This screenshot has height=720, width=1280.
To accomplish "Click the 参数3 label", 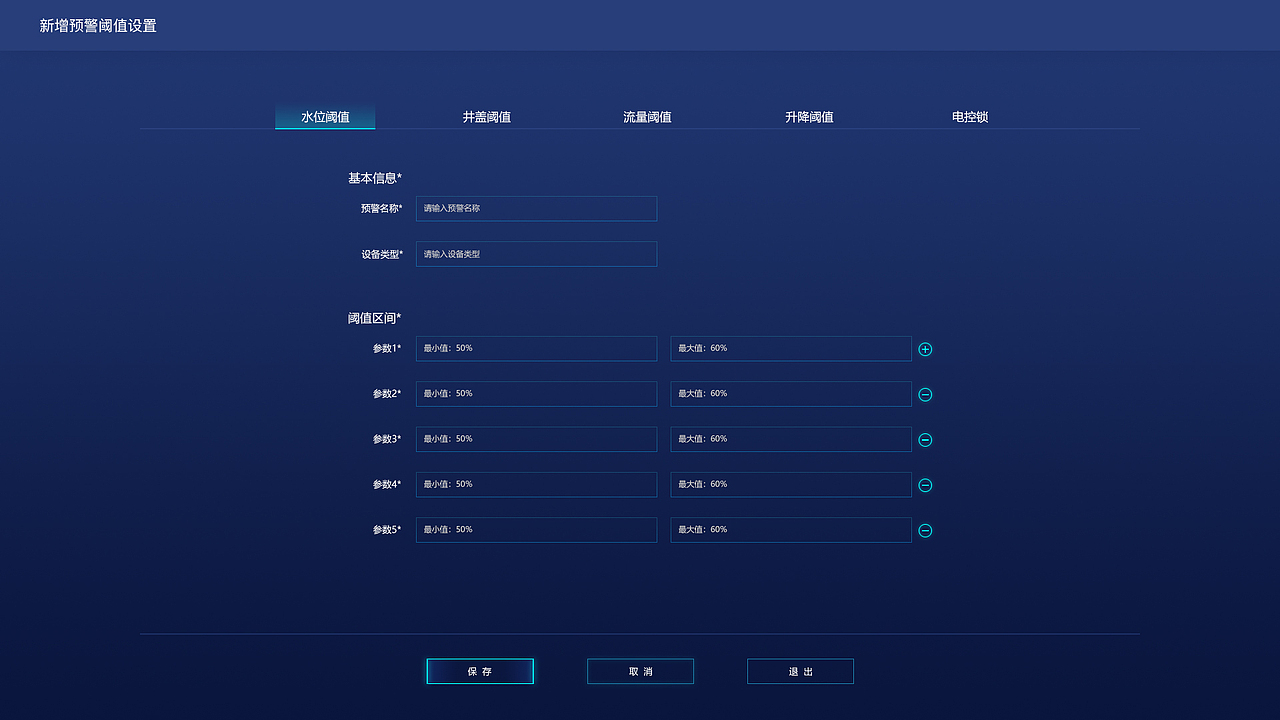I will click(387, 439).
